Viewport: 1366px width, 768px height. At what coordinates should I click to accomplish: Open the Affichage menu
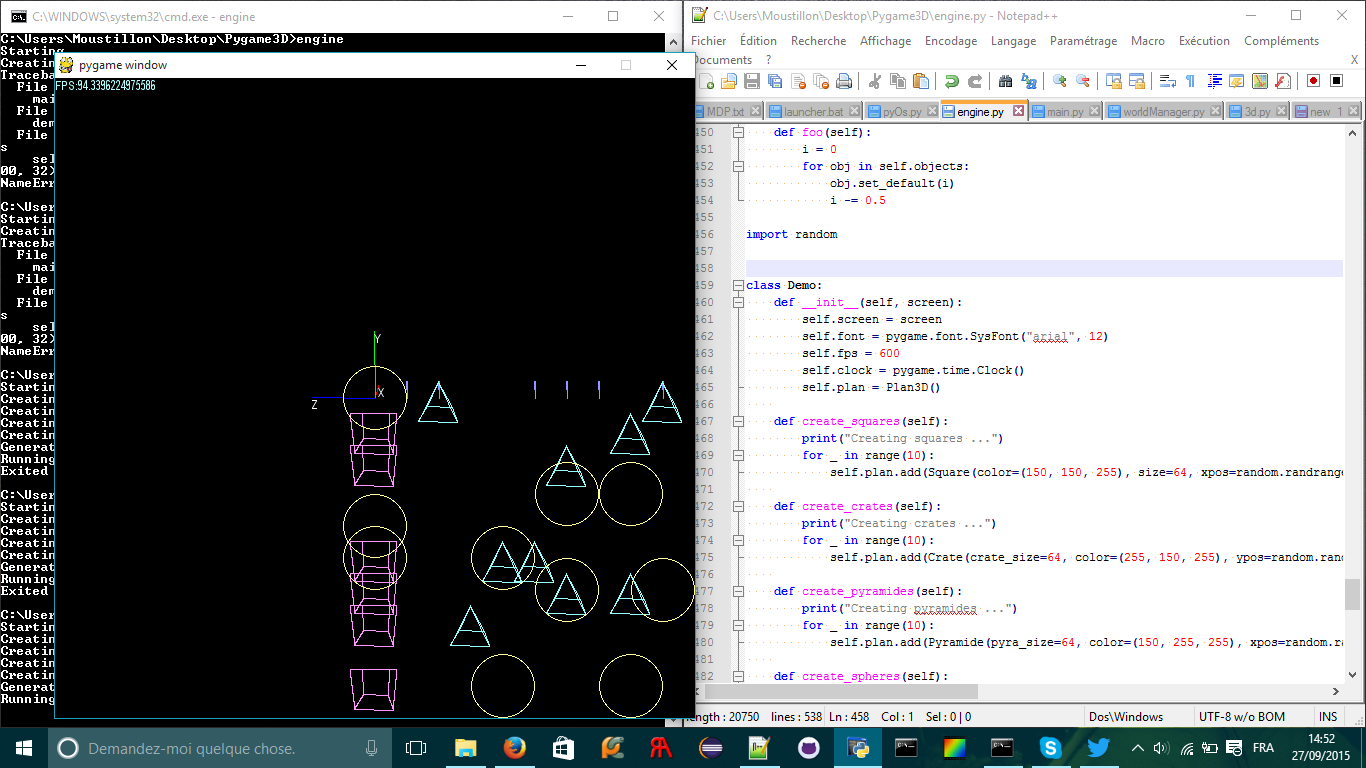885,41
